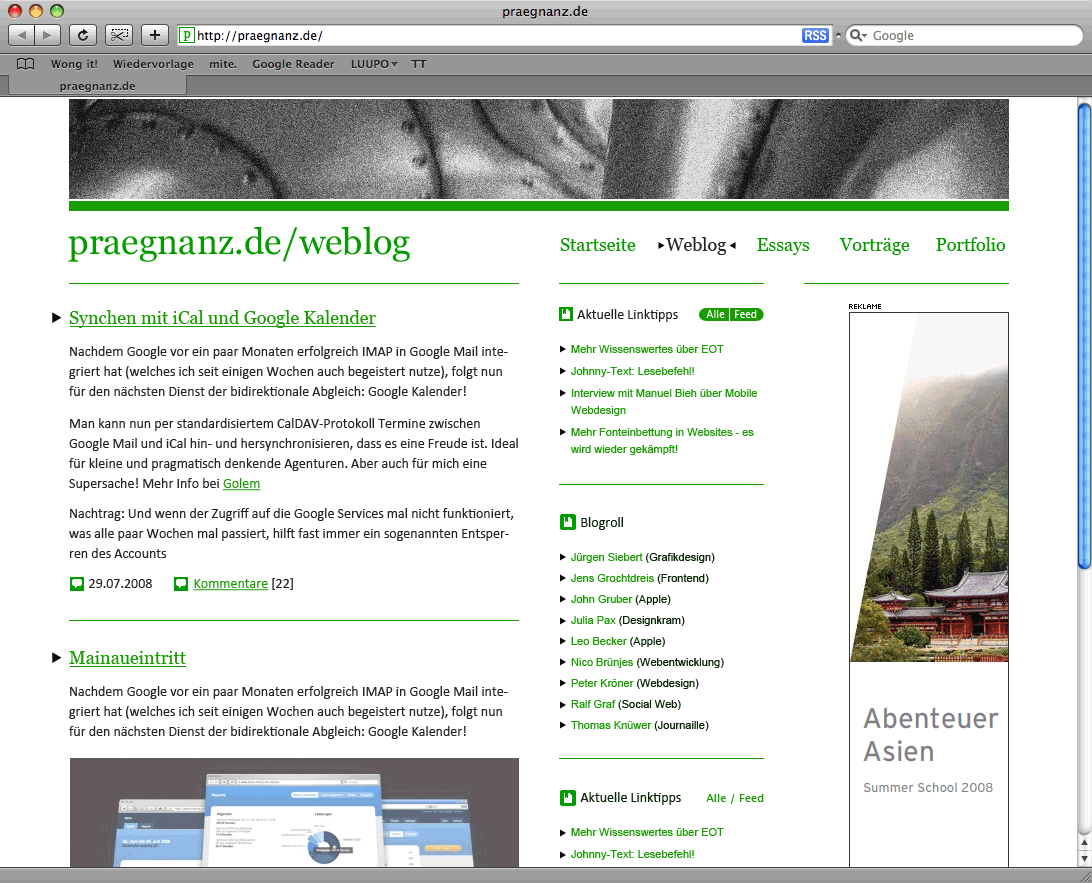Click the blue RSS badge in address bar
Image resolution: width=1092 pixels, height=883 pixels.
815,36
